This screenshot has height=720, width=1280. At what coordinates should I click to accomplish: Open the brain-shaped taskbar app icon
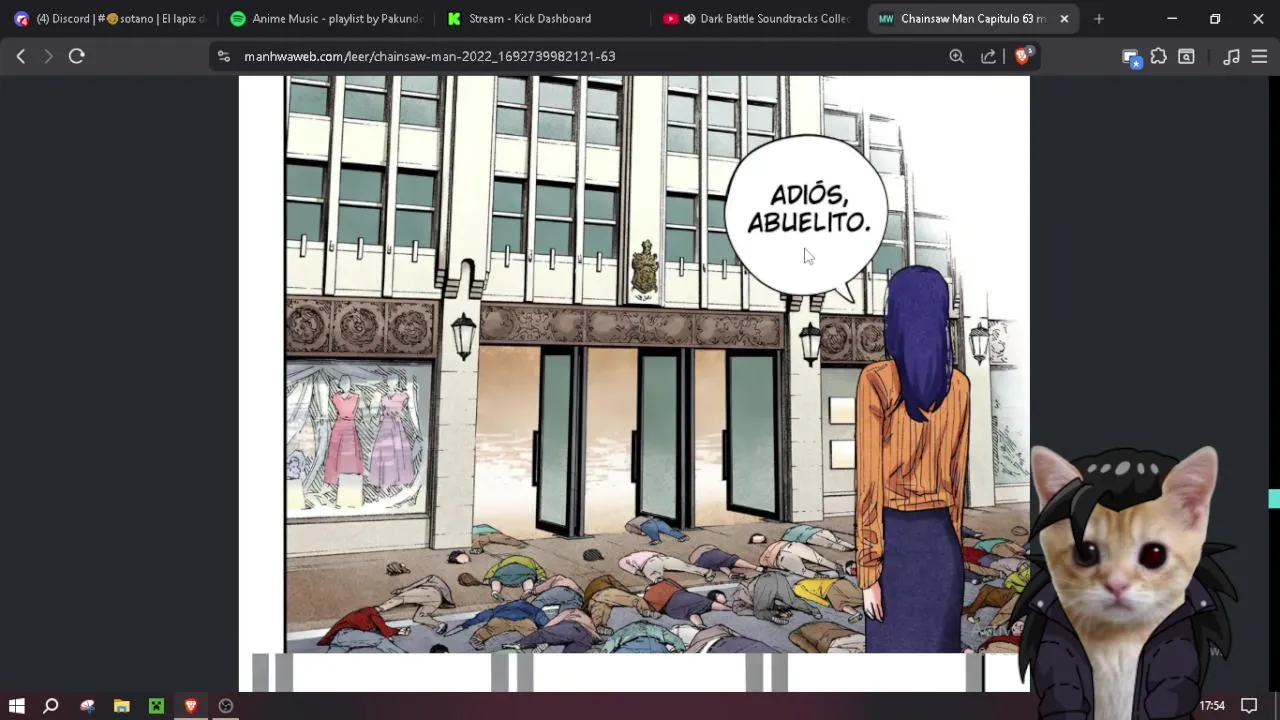(x=87, y=706)
